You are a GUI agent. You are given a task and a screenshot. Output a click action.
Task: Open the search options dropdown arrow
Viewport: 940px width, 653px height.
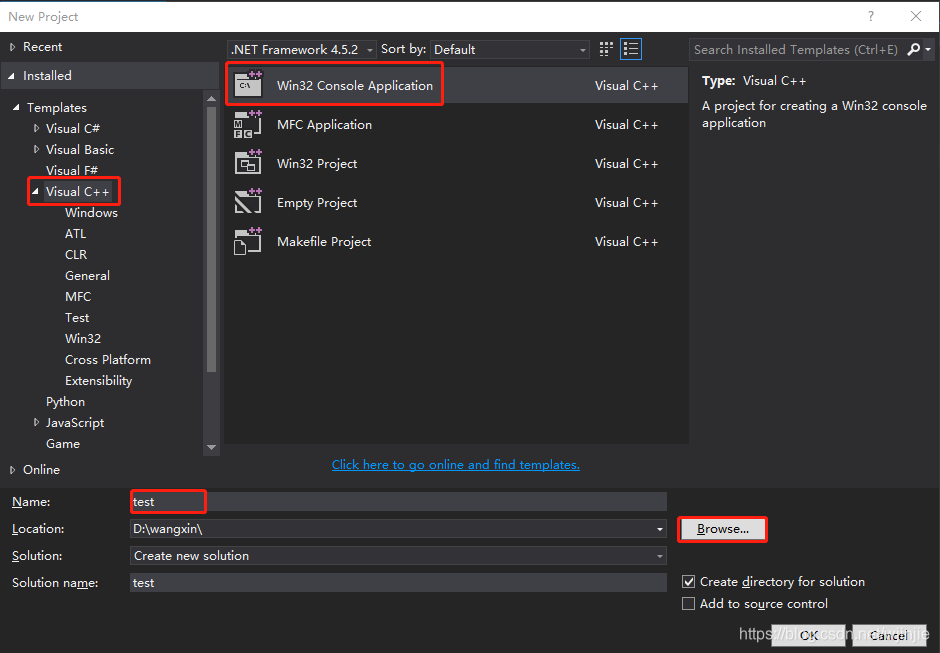pyautogui.click(x=928, y=49)
